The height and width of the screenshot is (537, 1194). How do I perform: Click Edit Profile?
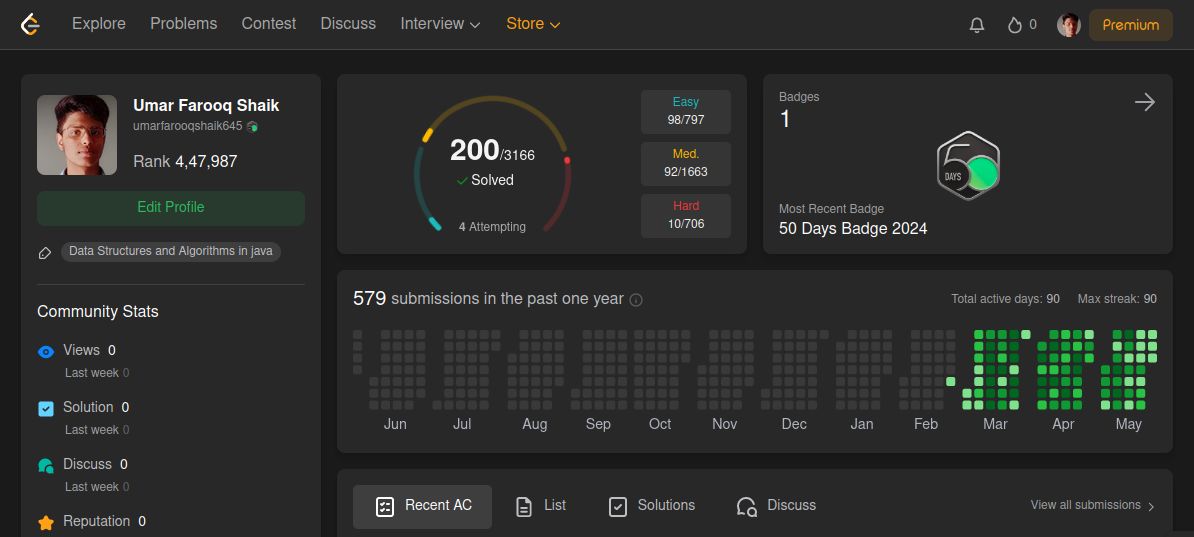pyautogui.click(x=171, y=208)
